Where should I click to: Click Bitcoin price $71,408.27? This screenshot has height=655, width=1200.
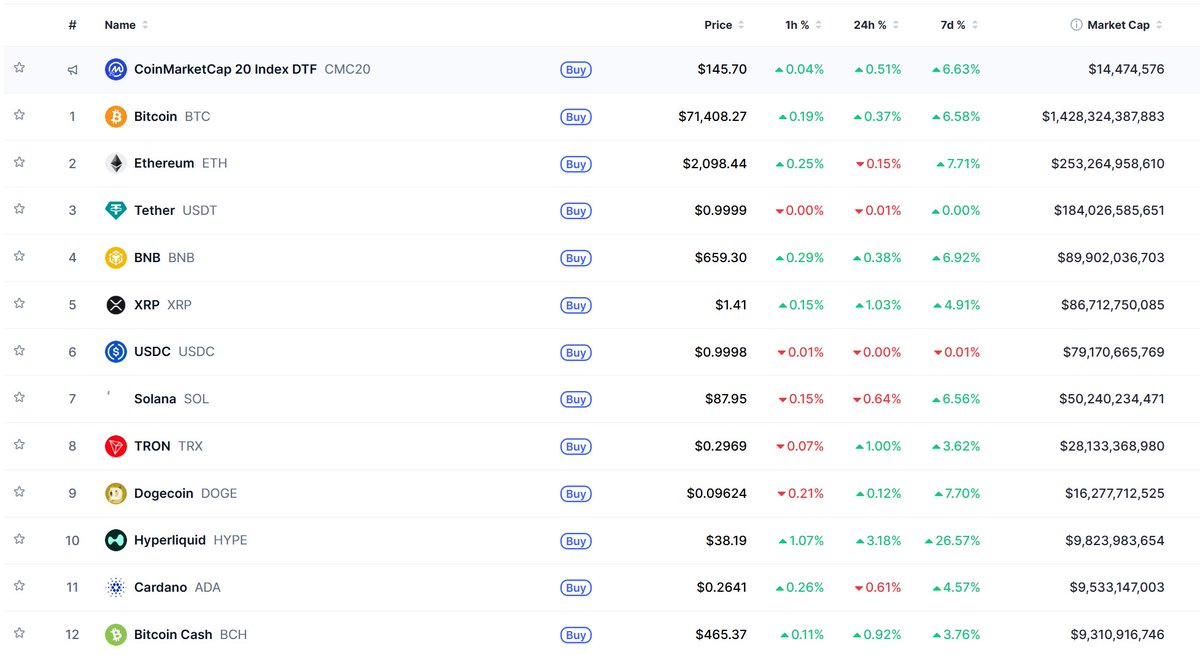coord(712,117)
